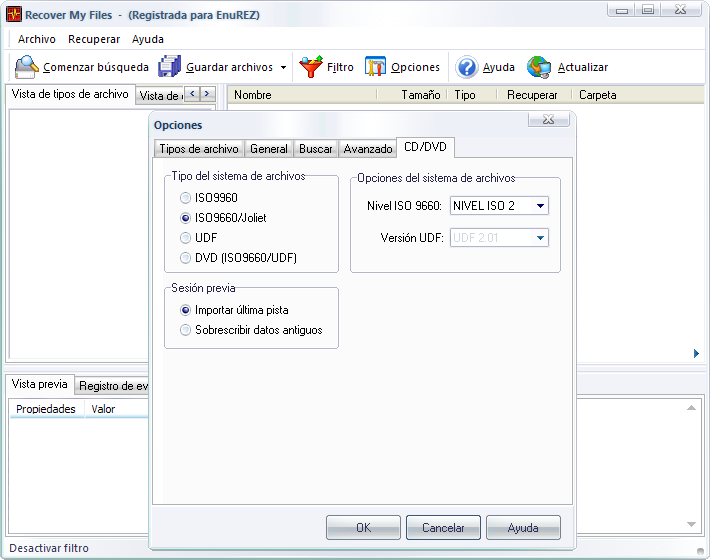710x560 pixels.
Task: Open the Guardar archivos dropdown arrow
Action: 283,68
